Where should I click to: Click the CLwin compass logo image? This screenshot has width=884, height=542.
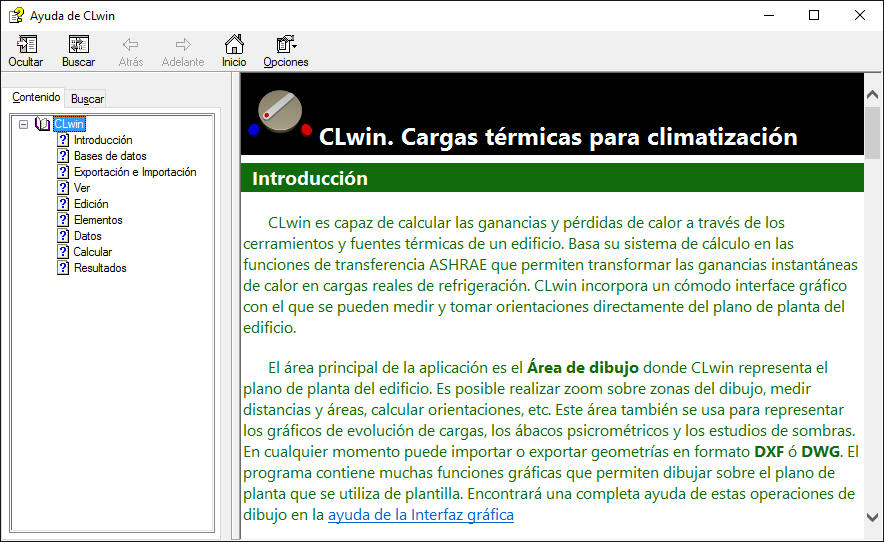280,113
